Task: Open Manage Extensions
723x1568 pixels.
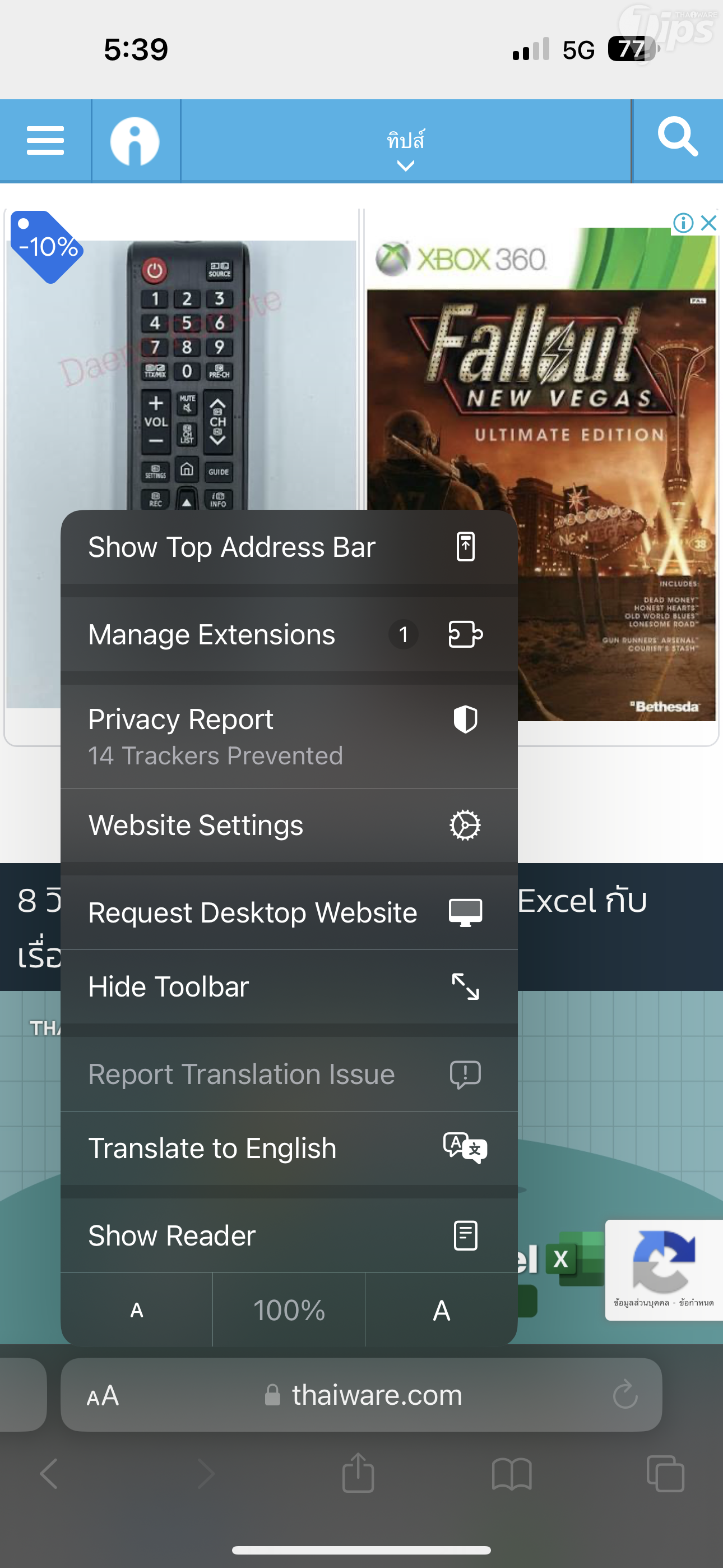Action: pos(289,634)
